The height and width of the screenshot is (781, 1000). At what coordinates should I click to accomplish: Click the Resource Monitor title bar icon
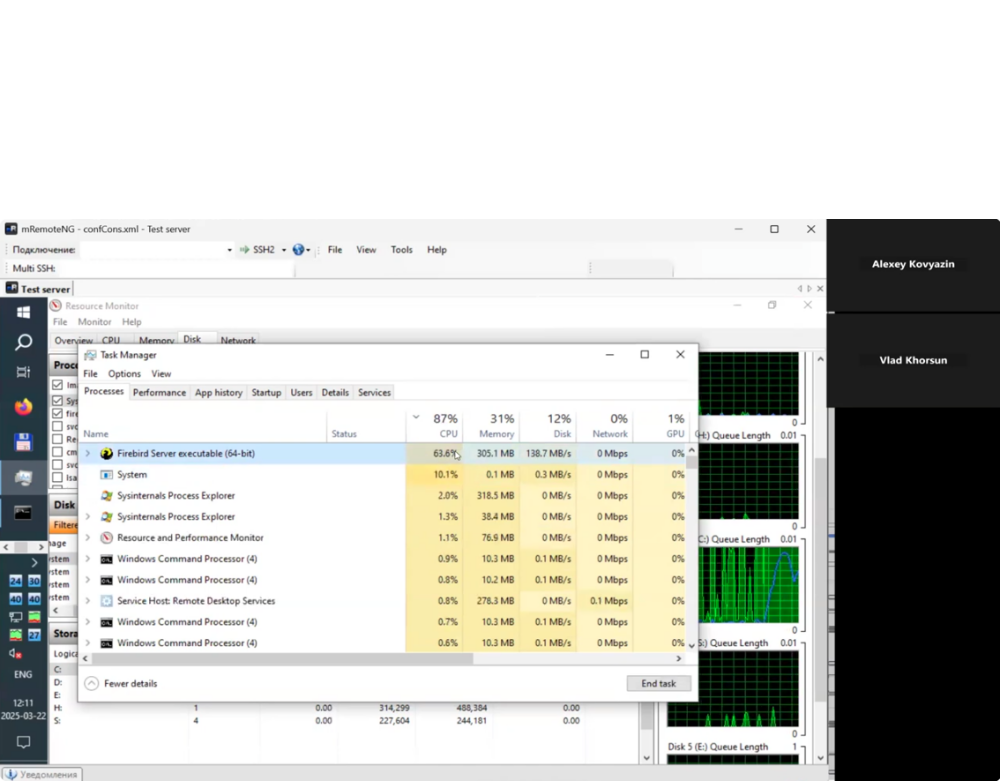pos(56,305)
